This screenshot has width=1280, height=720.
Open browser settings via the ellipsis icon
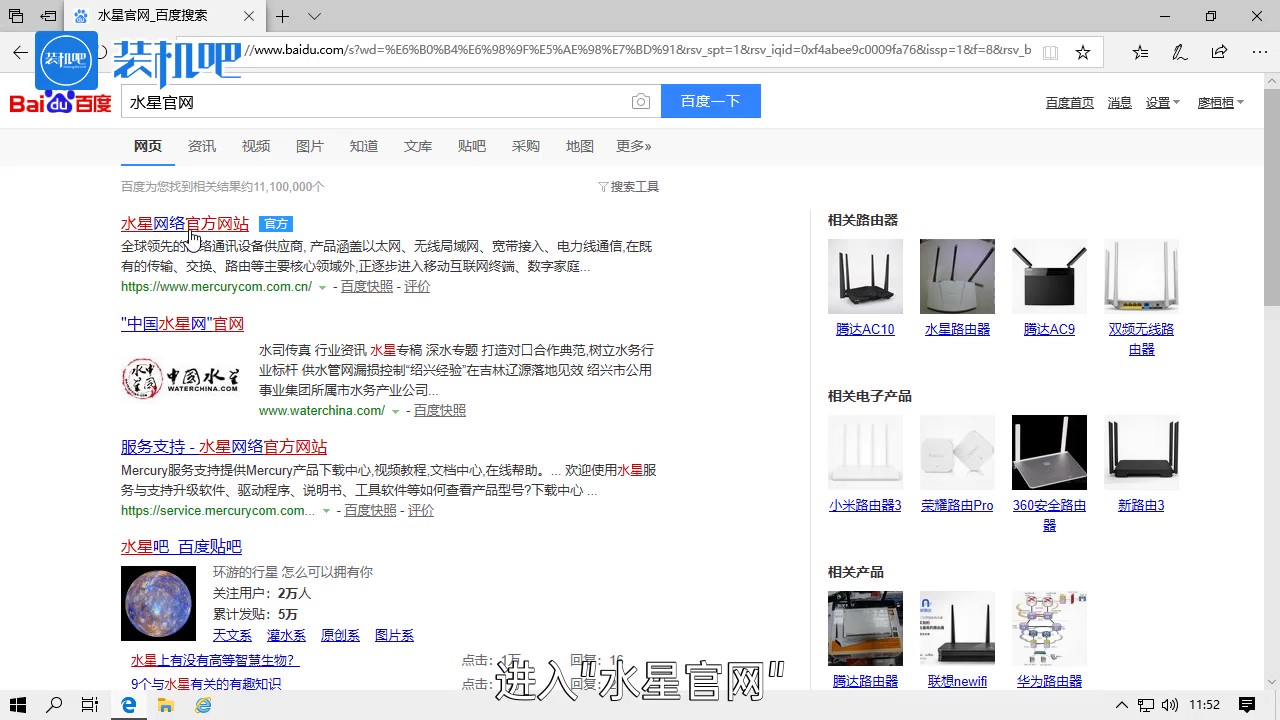click(x=1259, y=51)
